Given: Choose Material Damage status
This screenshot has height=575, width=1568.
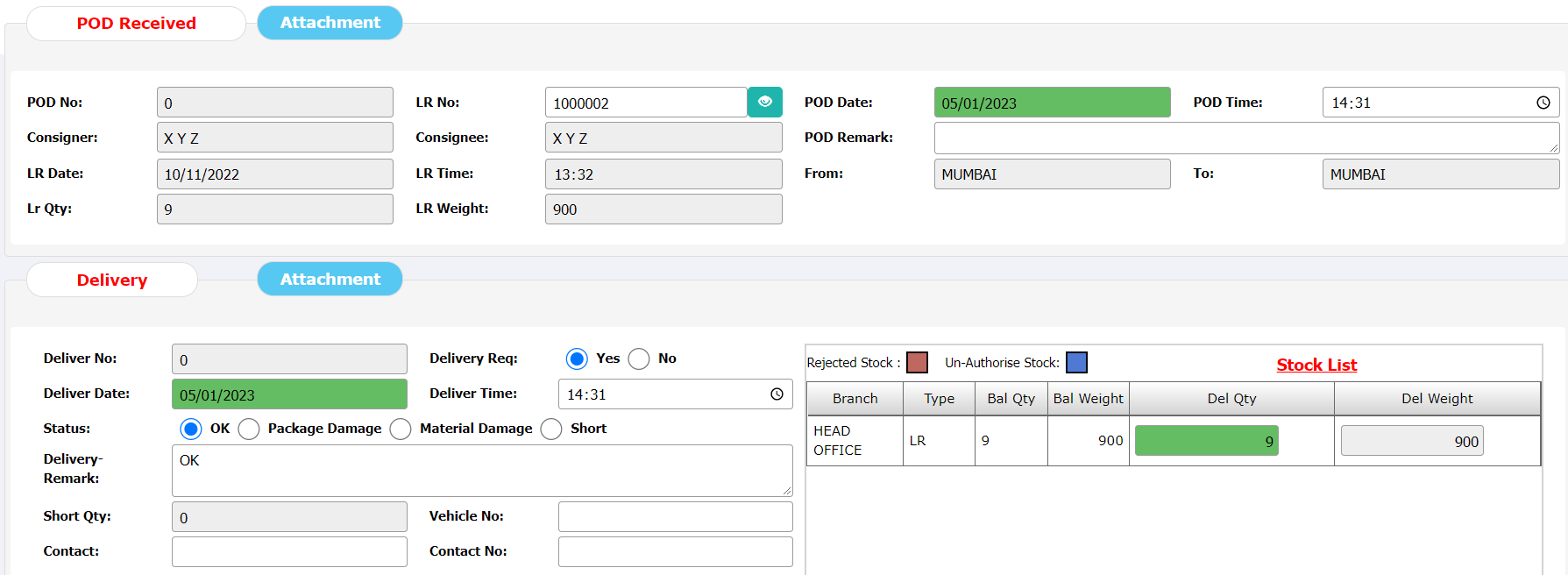Looking at the screenshot, I should (x=401, y=429).
